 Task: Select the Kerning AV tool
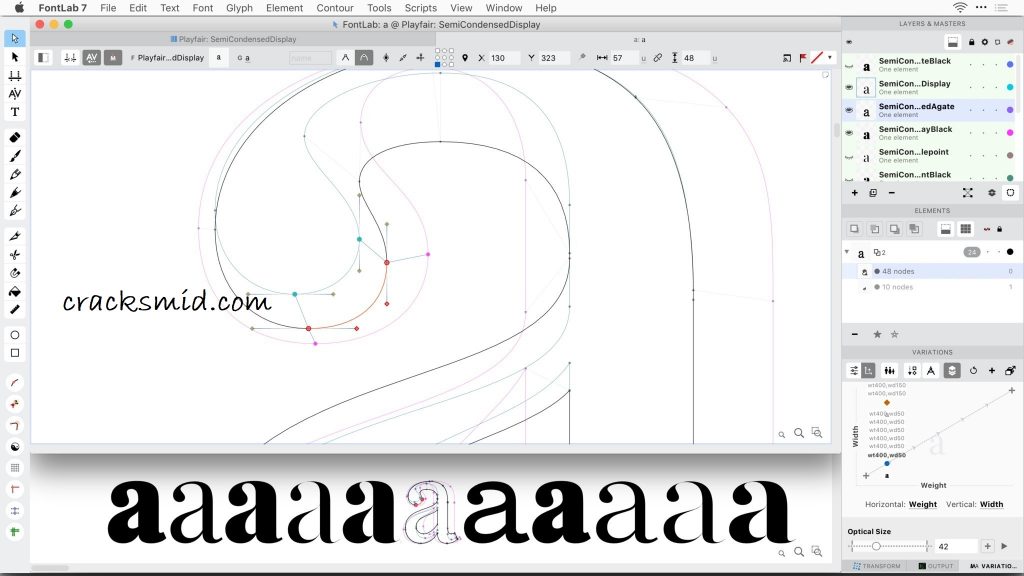pos(15,94)
